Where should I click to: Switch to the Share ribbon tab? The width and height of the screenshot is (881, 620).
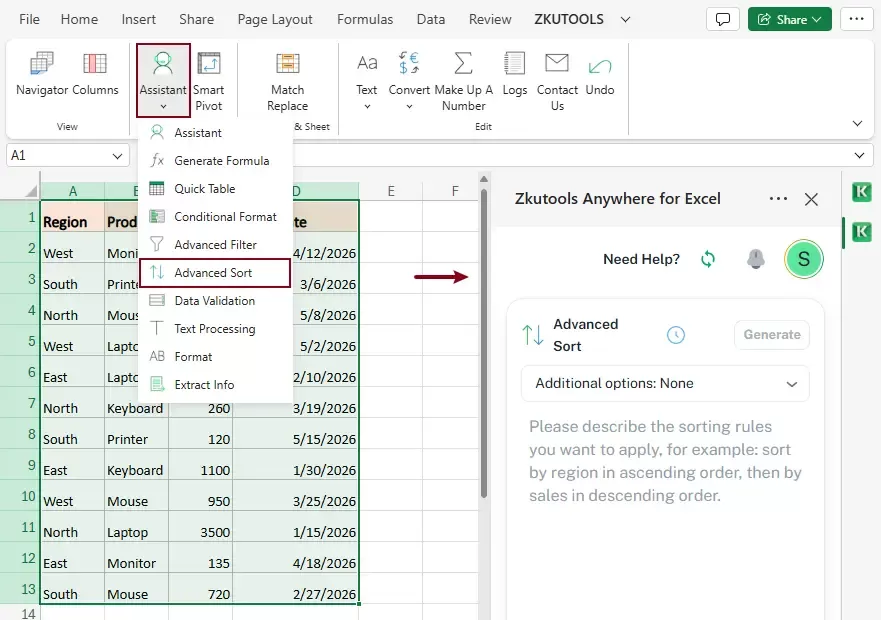pyautogui.click(x=196, y=19)
